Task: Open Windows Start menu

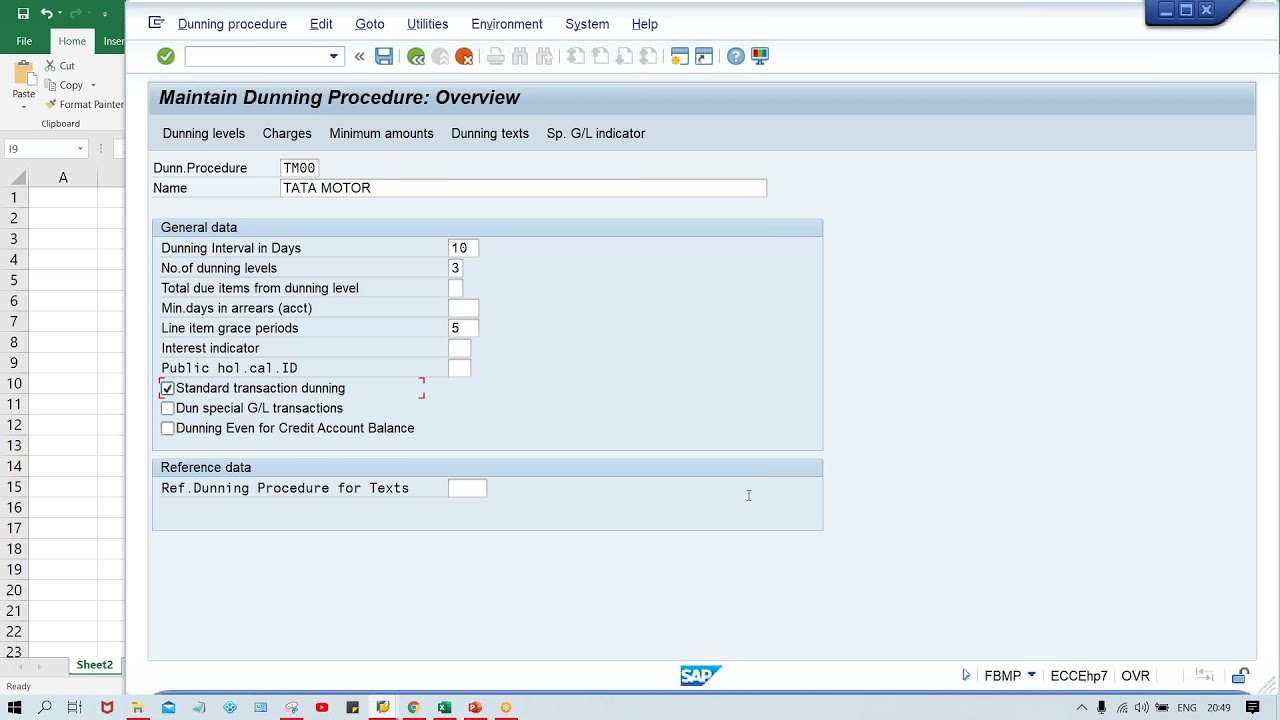Action: [x=14, y=708]
